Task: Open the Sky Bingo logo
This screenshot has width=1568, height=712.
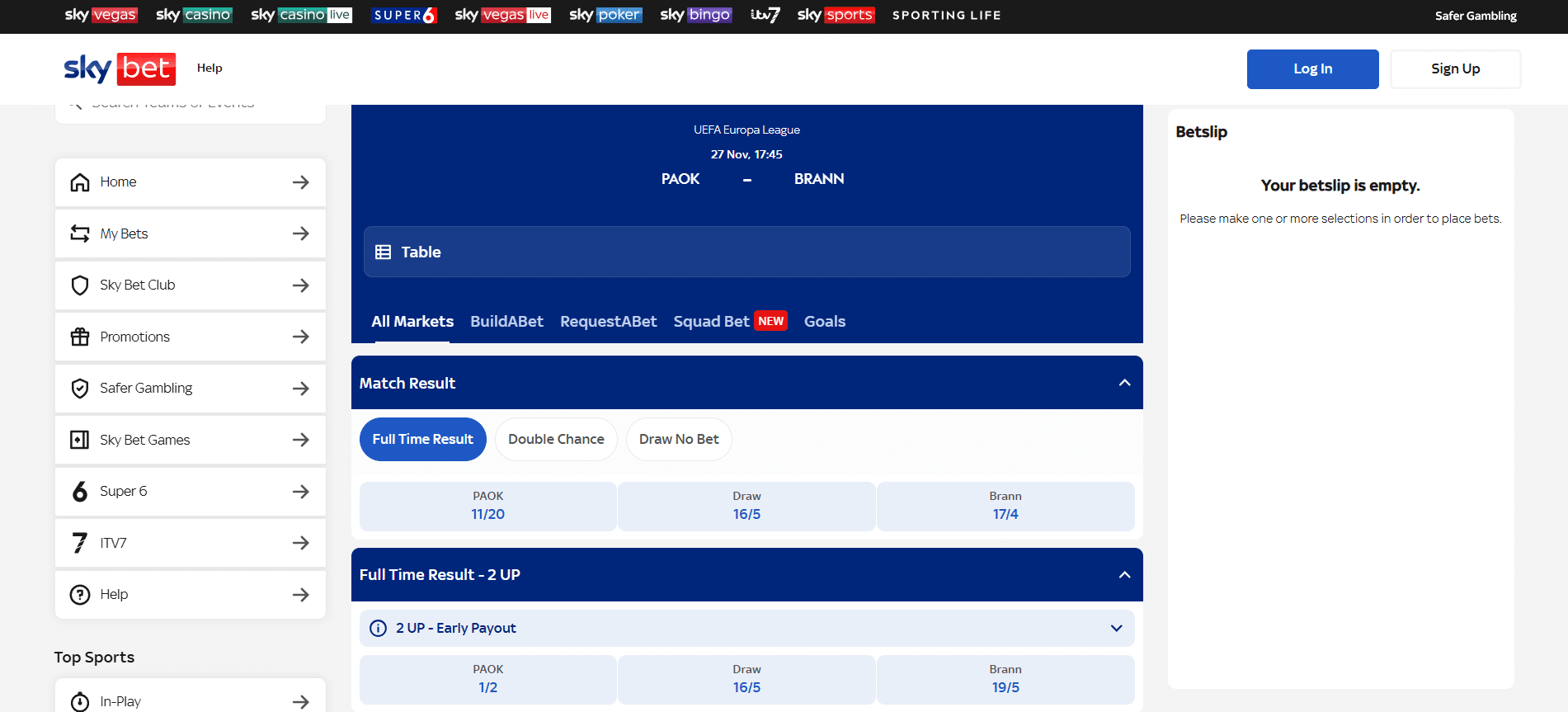Action: click(x=696, y=15)
